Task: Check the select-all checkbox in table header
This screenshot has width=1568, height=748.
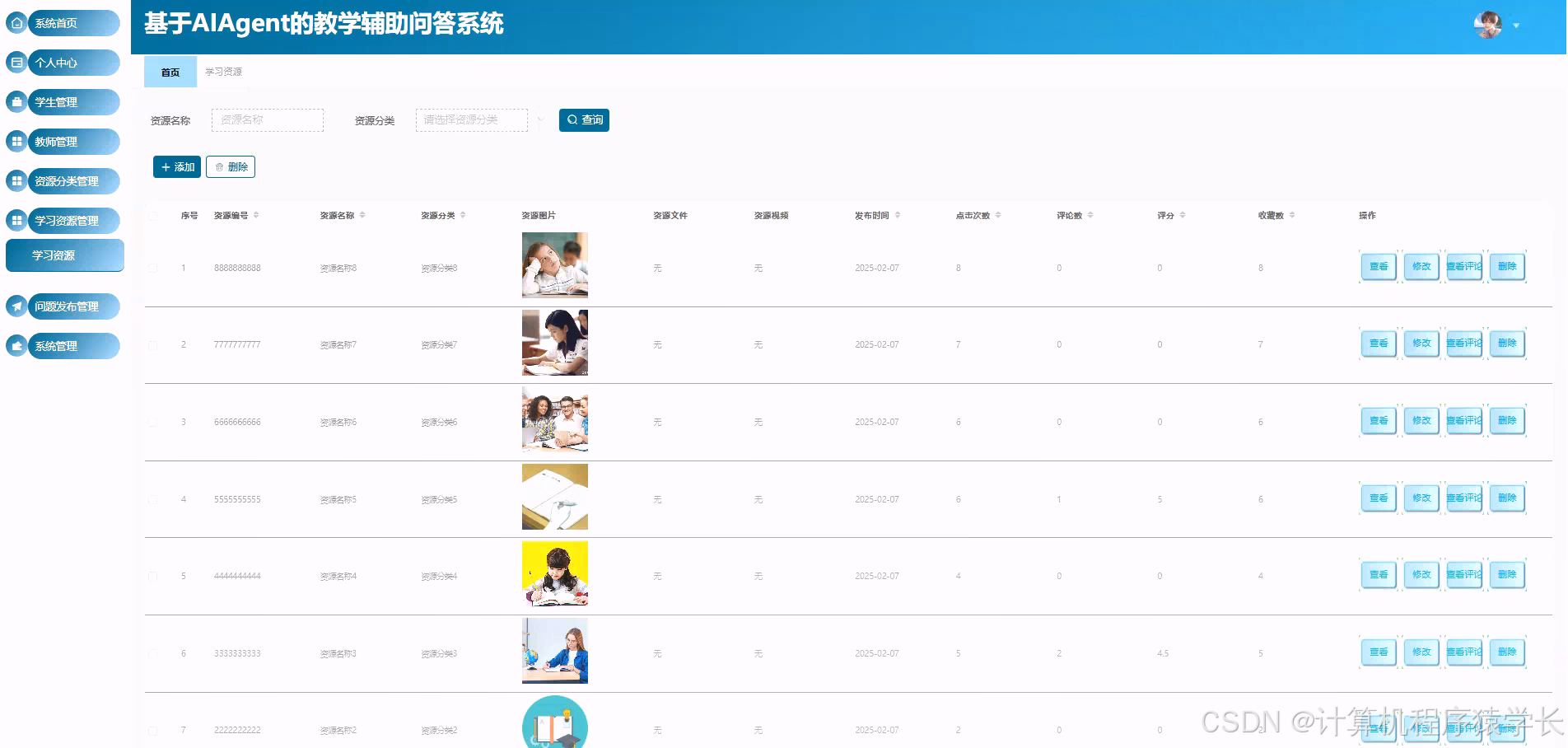Action: 152,216
